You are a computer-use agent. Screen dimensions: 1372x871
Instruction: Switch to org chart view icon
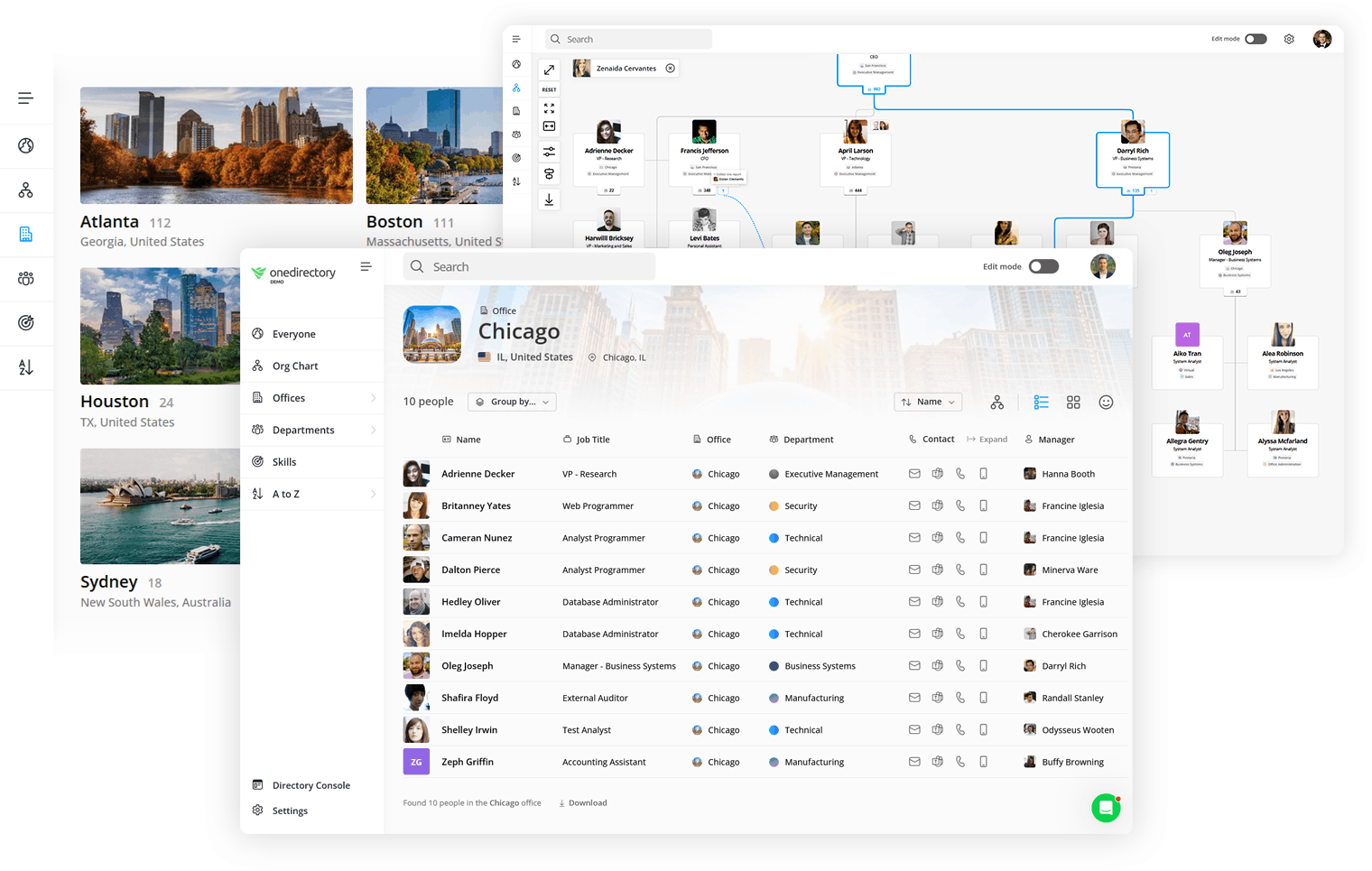(997, 403)
